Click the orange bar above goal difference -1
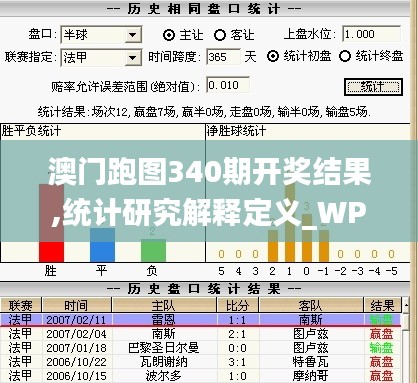The height and width of the screenshot is (383, 418). 324,246
